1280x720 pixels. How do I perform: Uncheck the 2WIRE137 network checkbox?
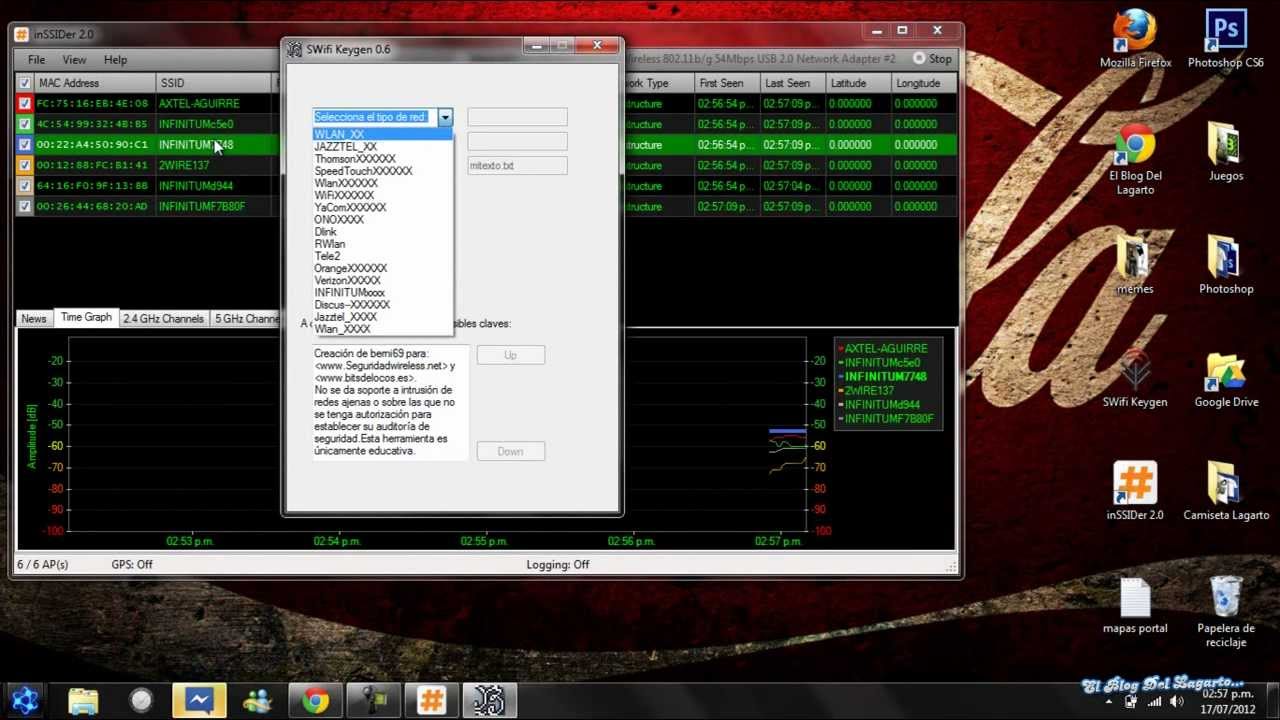[24, 165]
